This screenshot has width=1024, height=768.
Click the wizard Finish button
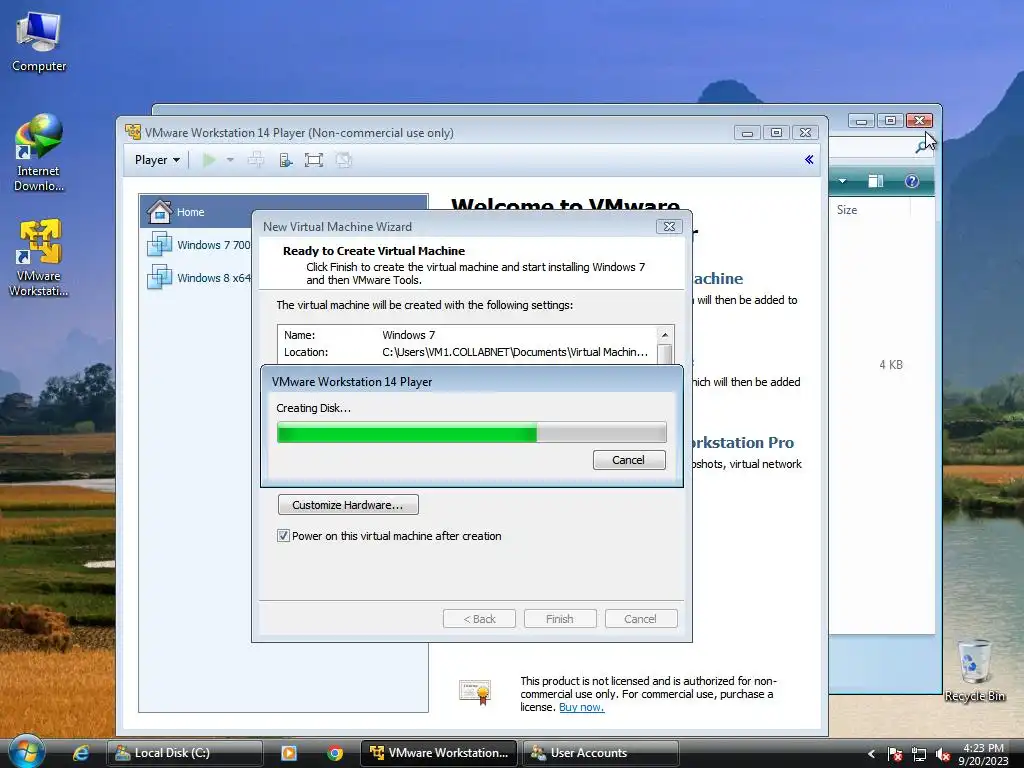coord(560,618)
